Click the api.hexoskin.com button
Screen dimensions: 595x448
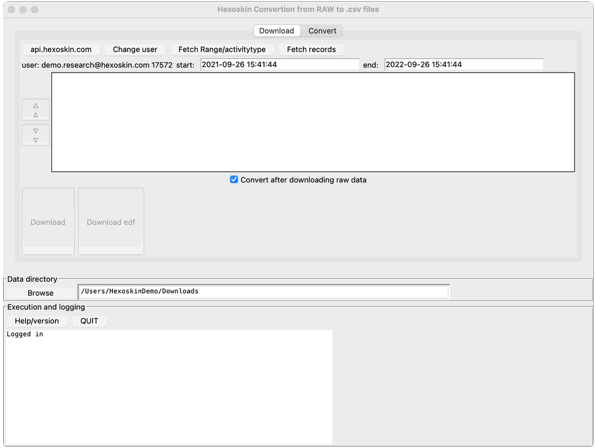click(61, 49)
